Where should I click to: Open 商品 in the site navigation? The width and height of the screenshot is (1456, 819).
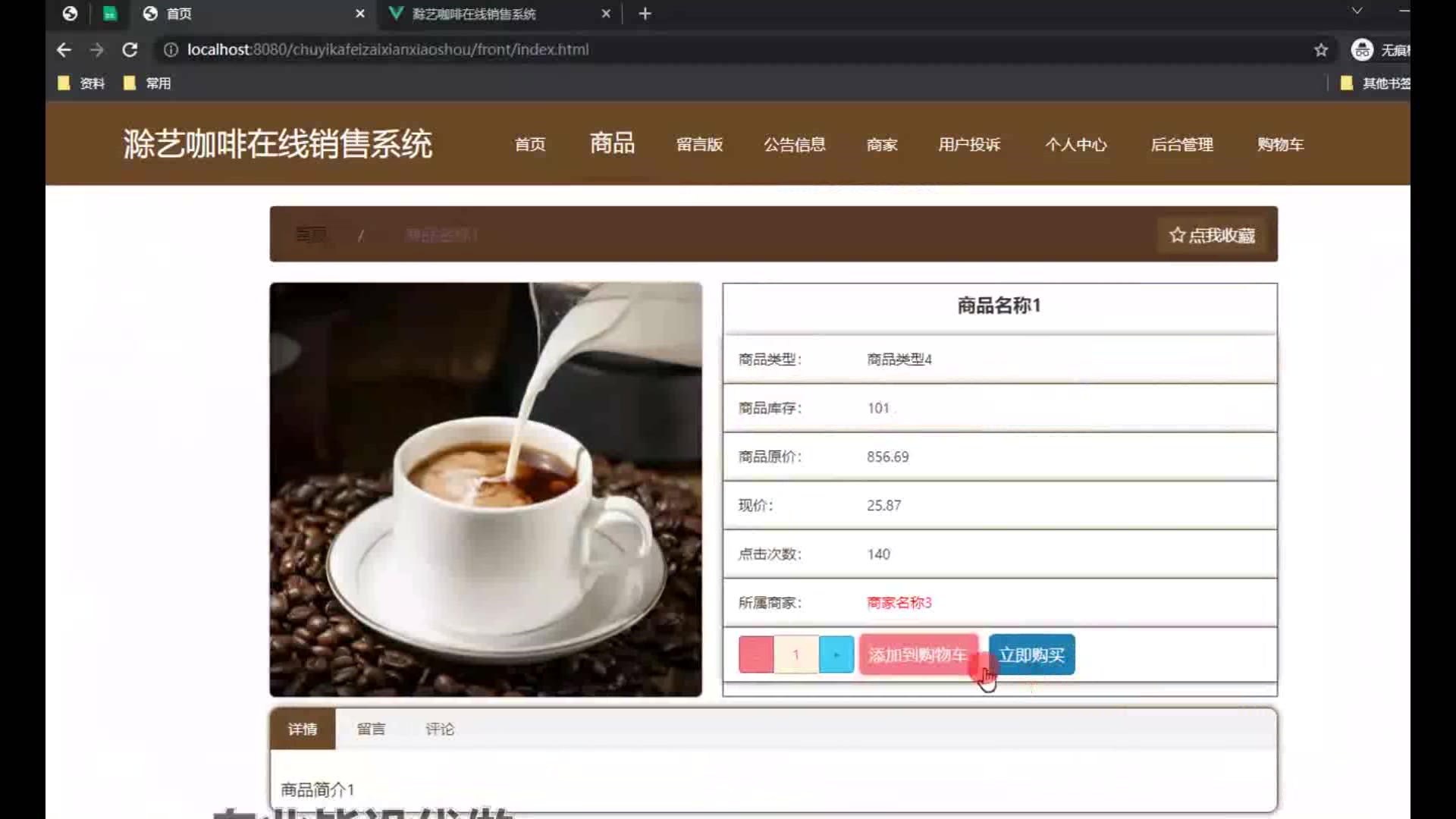[x=613, y=143]
